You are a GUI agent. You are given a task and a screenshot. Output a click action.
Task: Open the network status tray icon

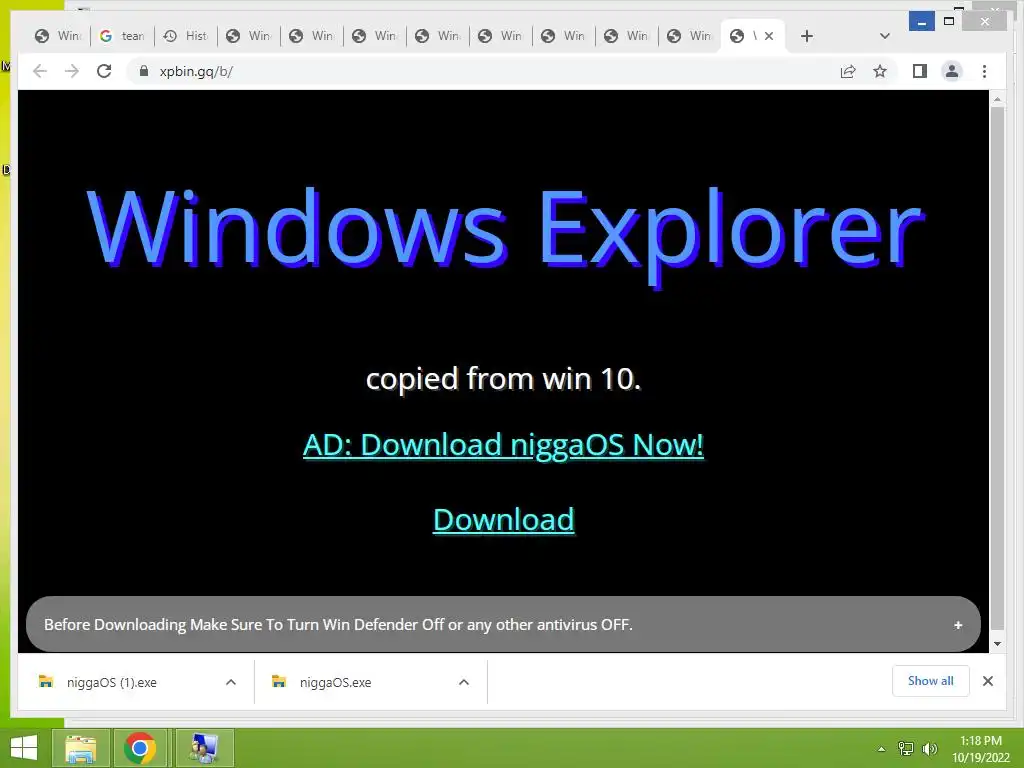coord(906,749)
